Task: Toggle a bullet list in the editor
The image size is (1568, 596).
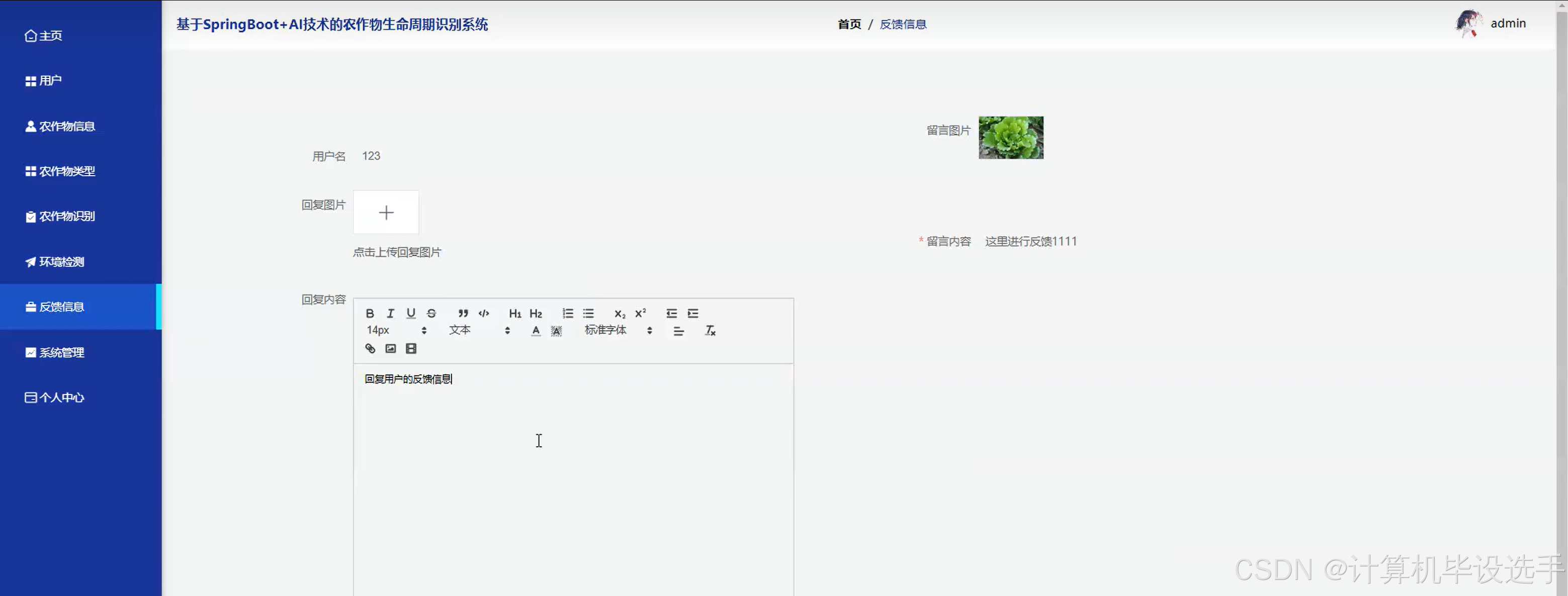Action: pos(588,313)
